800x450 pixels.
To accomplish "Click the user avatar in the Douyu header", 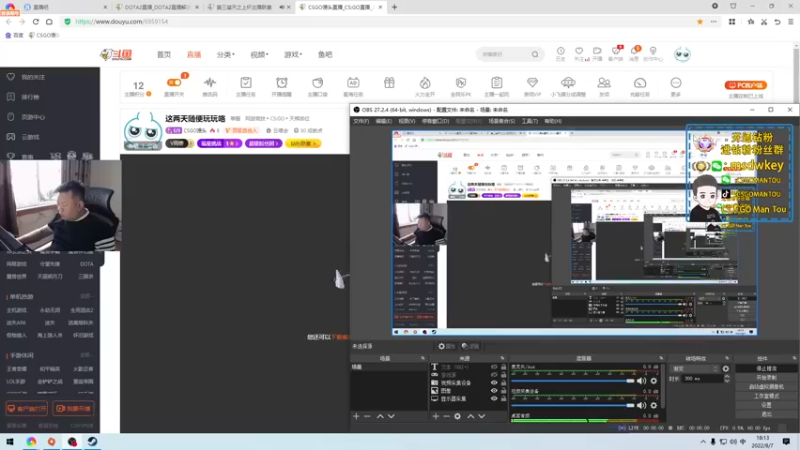I will 682,54.
